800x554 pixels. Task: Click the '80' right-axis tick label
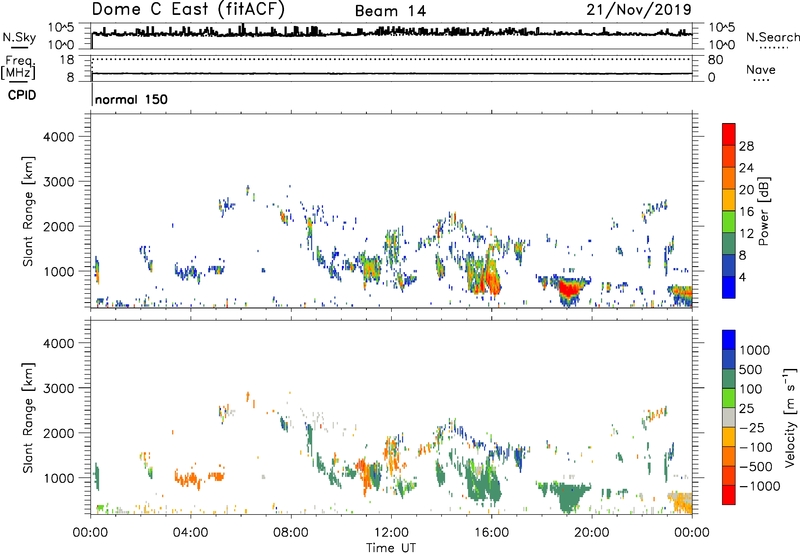pos(715,60)
